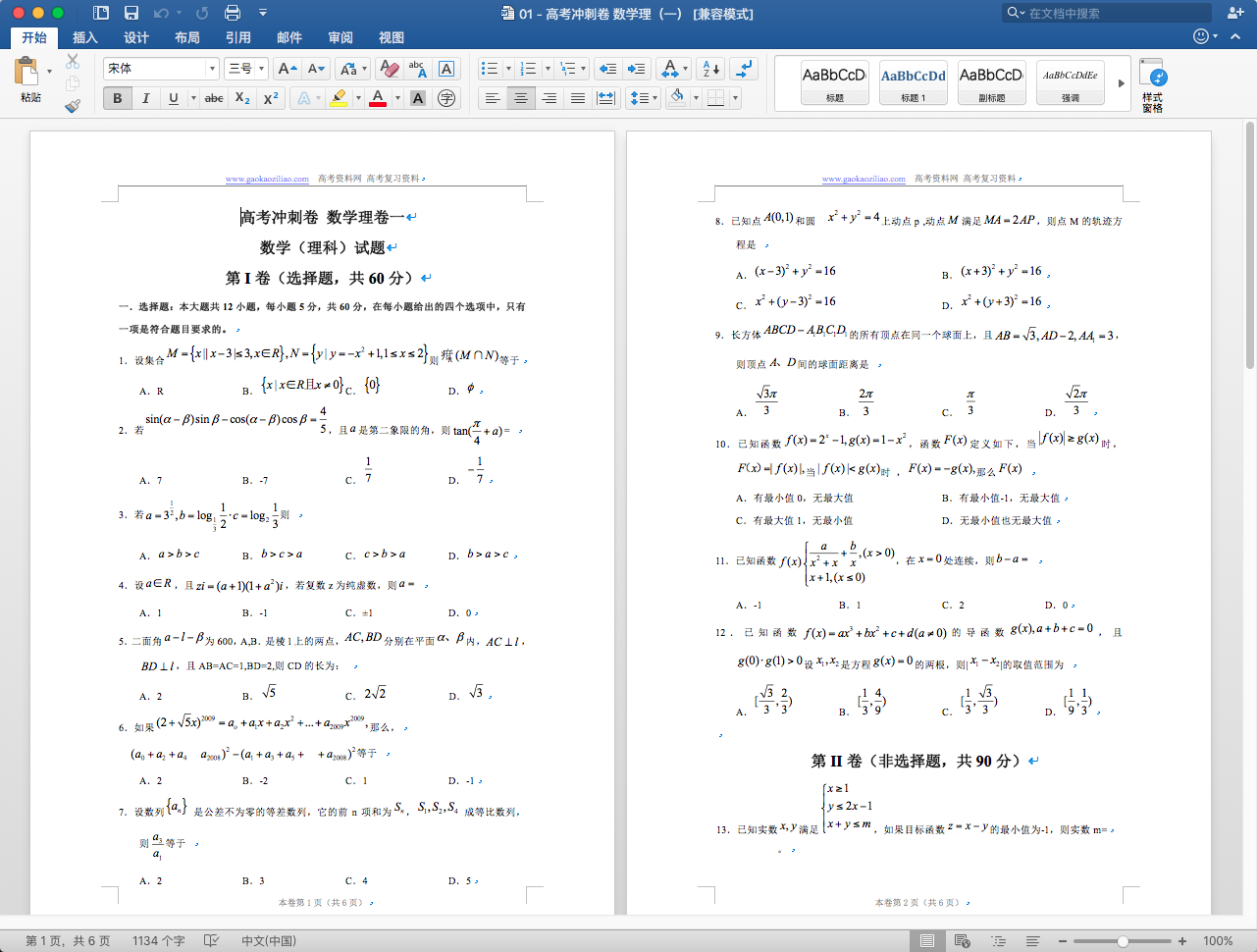Toggle center alignment for the paragraph

pyautogui.click(x=521, y=98)
